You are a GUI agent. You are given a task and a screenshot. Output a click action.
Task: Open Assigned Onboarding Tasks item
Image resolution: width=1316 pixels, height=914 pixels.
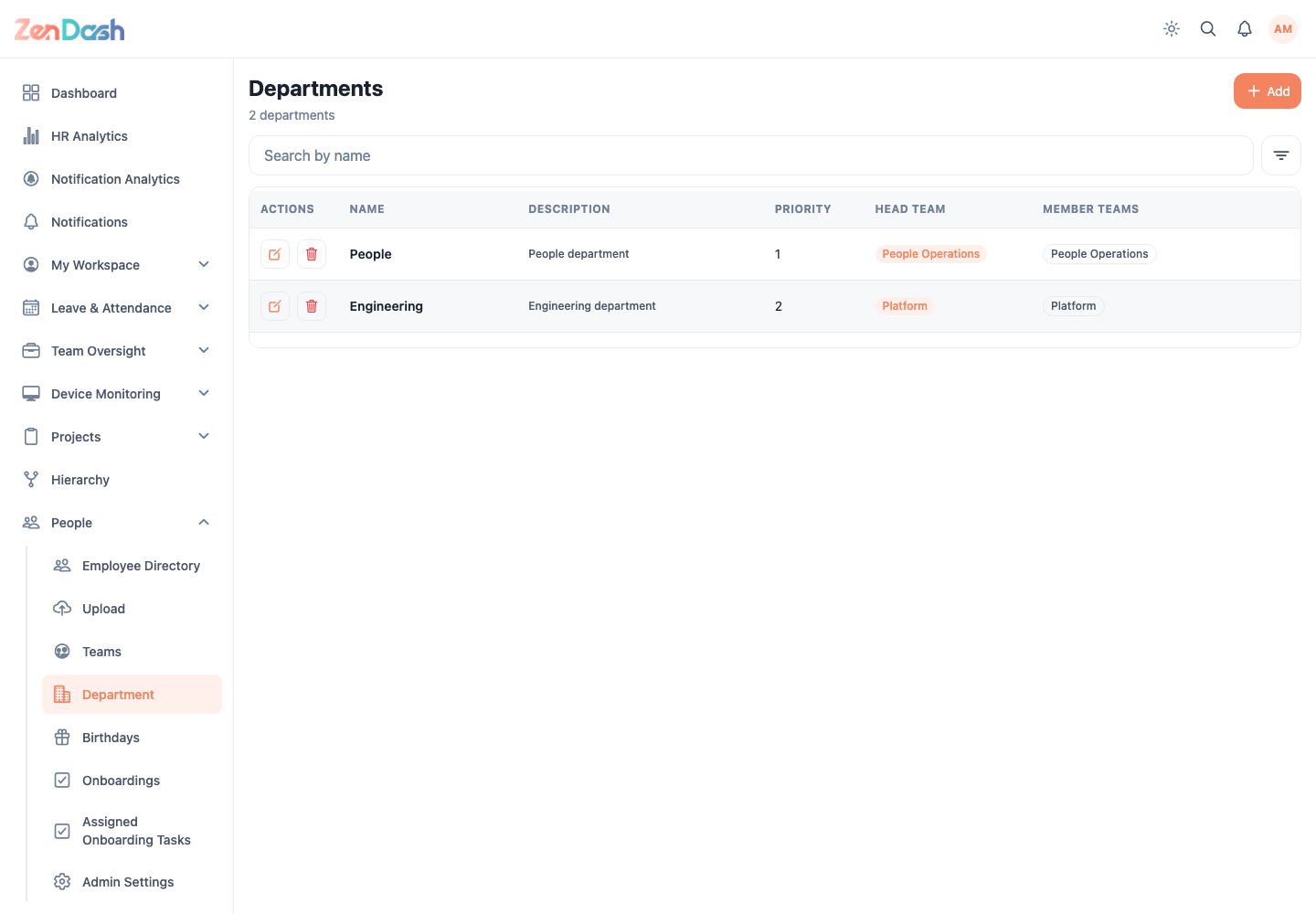[132, 831]
